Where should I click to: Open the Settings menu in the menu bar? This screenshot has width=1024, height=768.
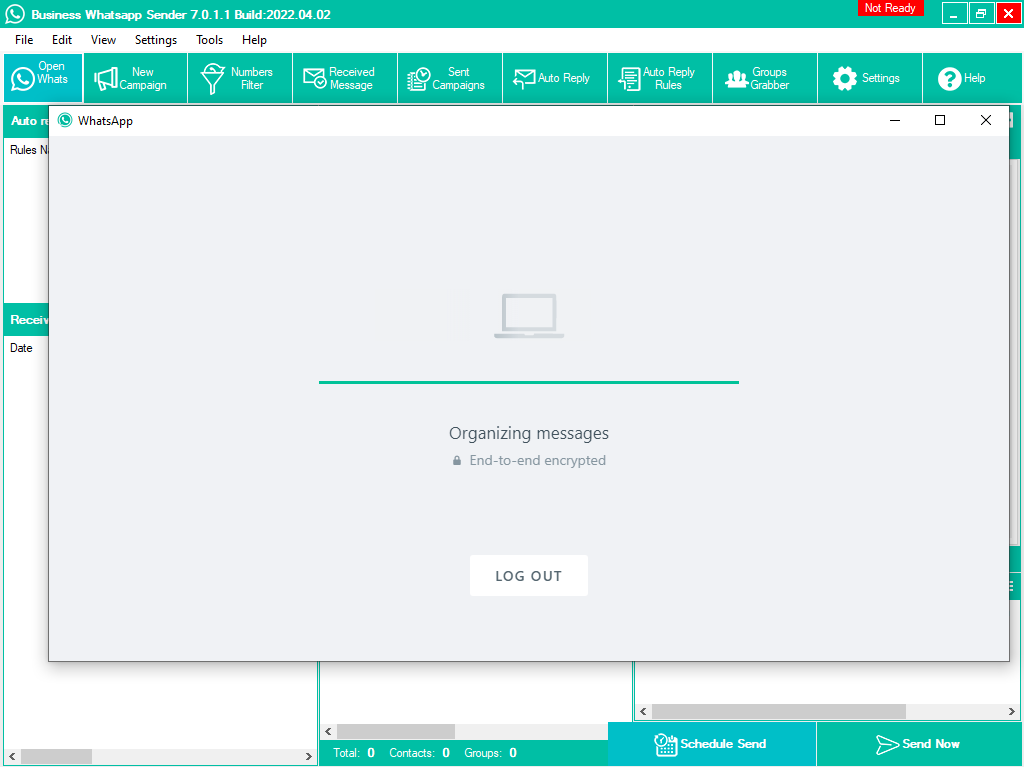point(155,40)
